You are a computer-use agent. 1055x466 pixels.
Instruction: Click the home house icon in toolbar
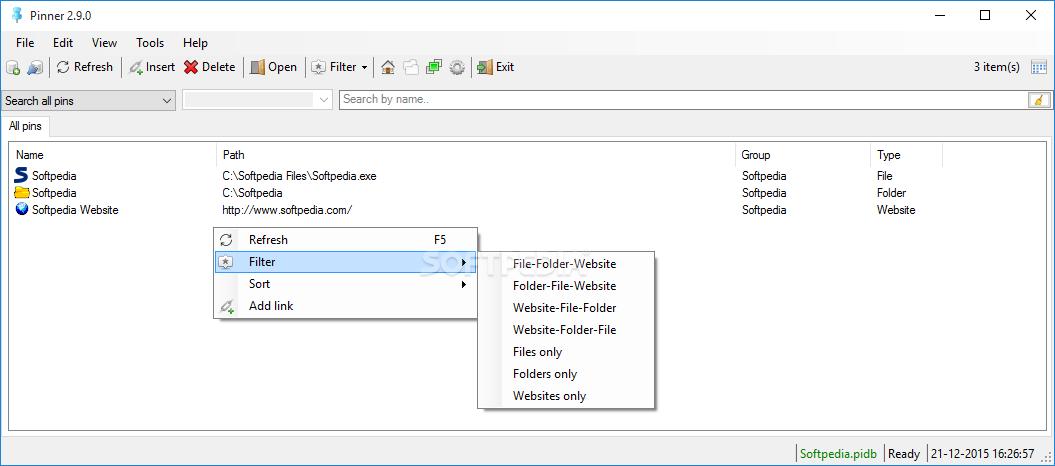click(388, 67)
